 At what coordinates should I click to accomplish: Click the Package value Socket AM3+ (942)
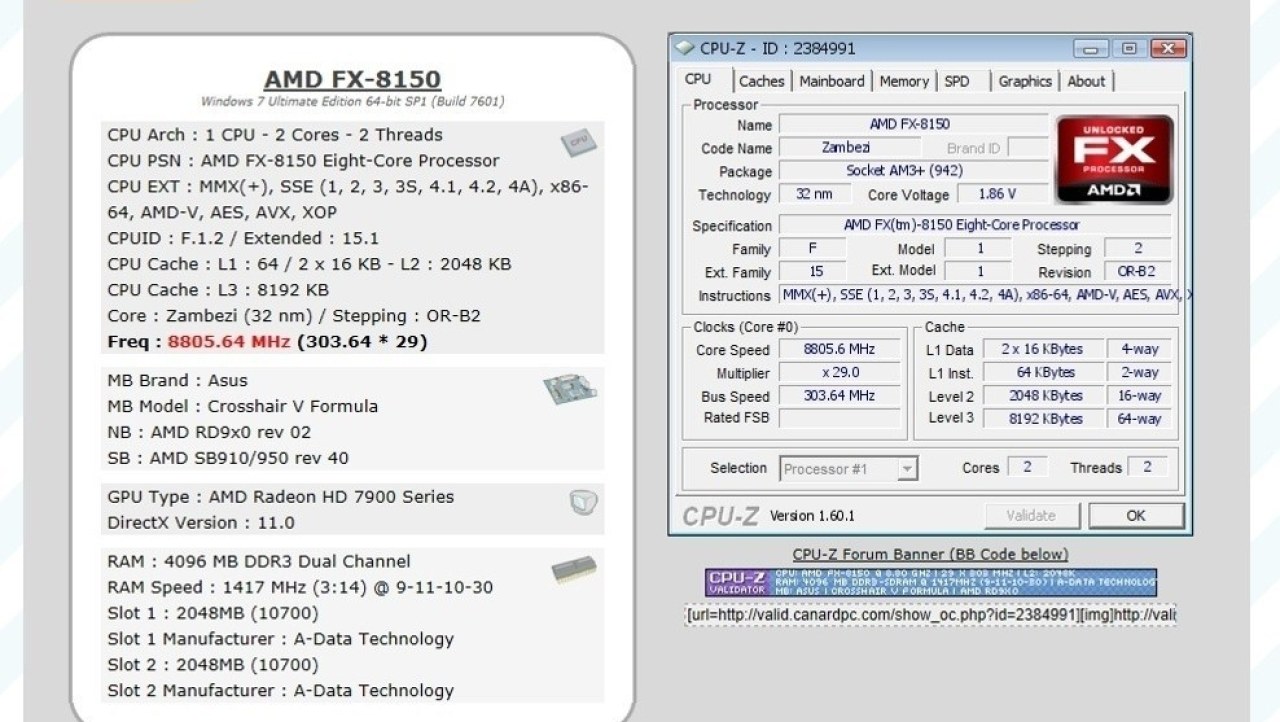tap(905, 171)
